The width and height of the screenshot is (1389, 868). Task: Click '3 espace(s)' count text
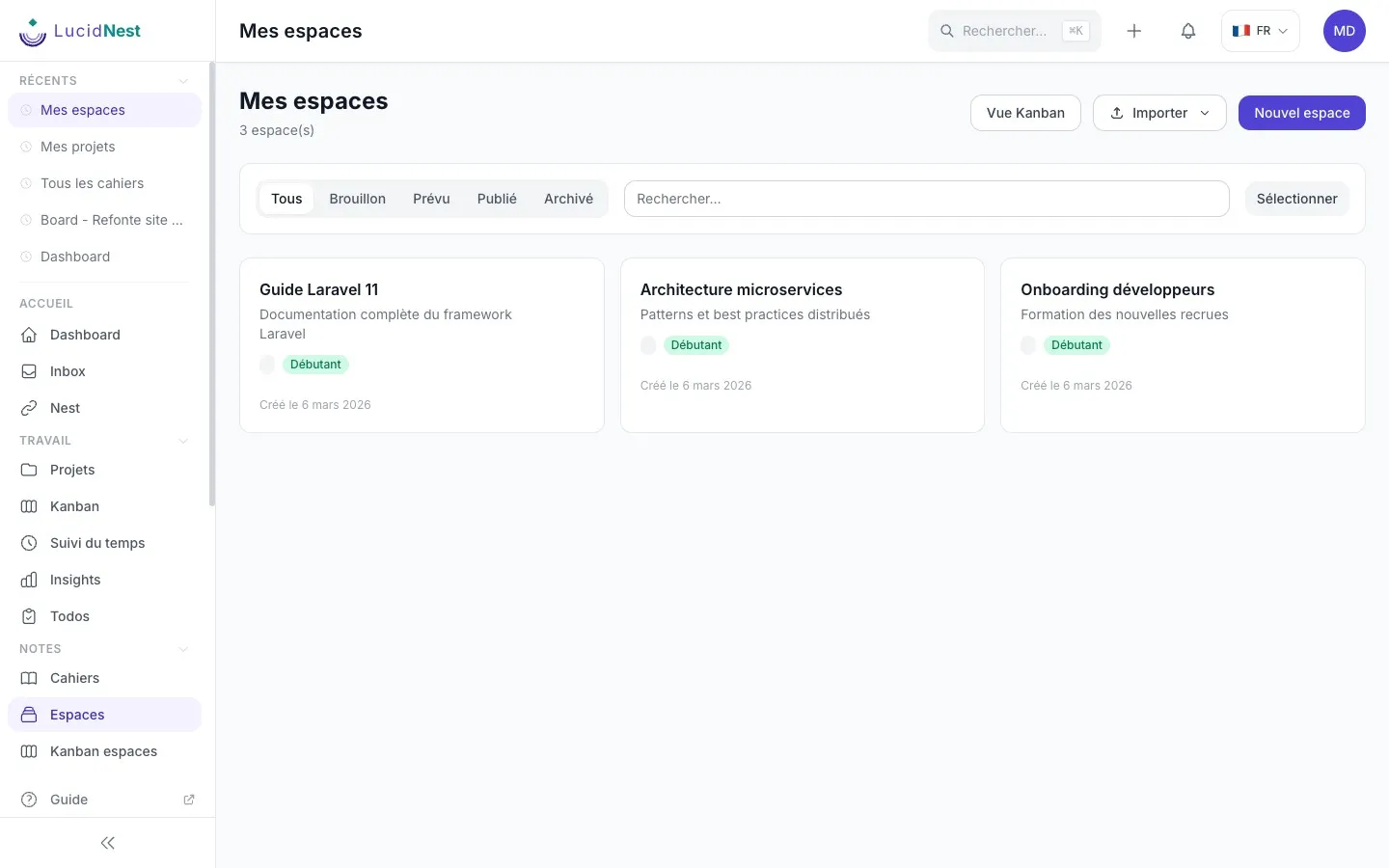point(277,130)
